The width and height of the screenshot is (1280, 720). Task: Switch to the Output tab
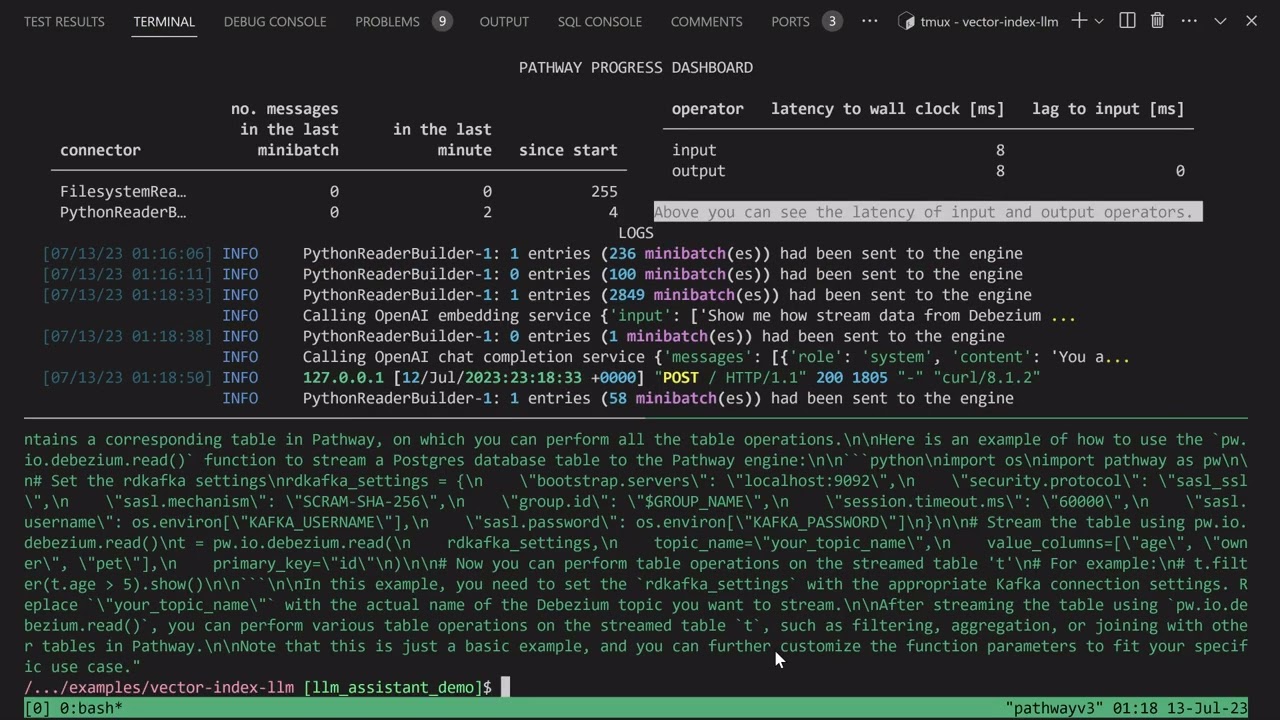coord(504,21)
